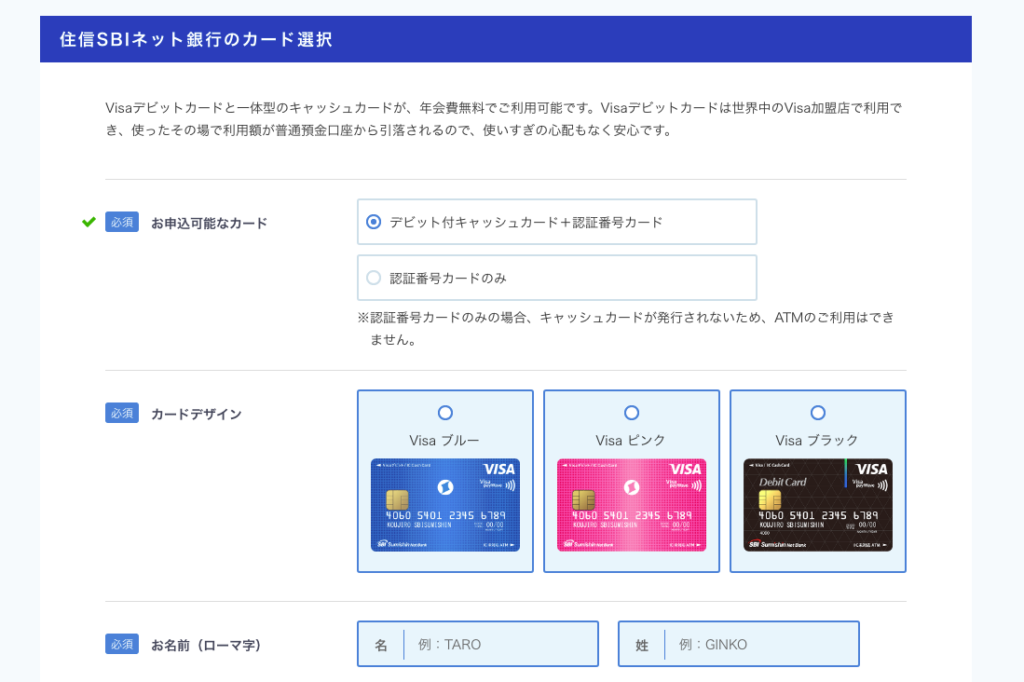Focus the 姓 field with placeholder GINKO
This screenshot has height=682, width=1024.
pos(739,644)
